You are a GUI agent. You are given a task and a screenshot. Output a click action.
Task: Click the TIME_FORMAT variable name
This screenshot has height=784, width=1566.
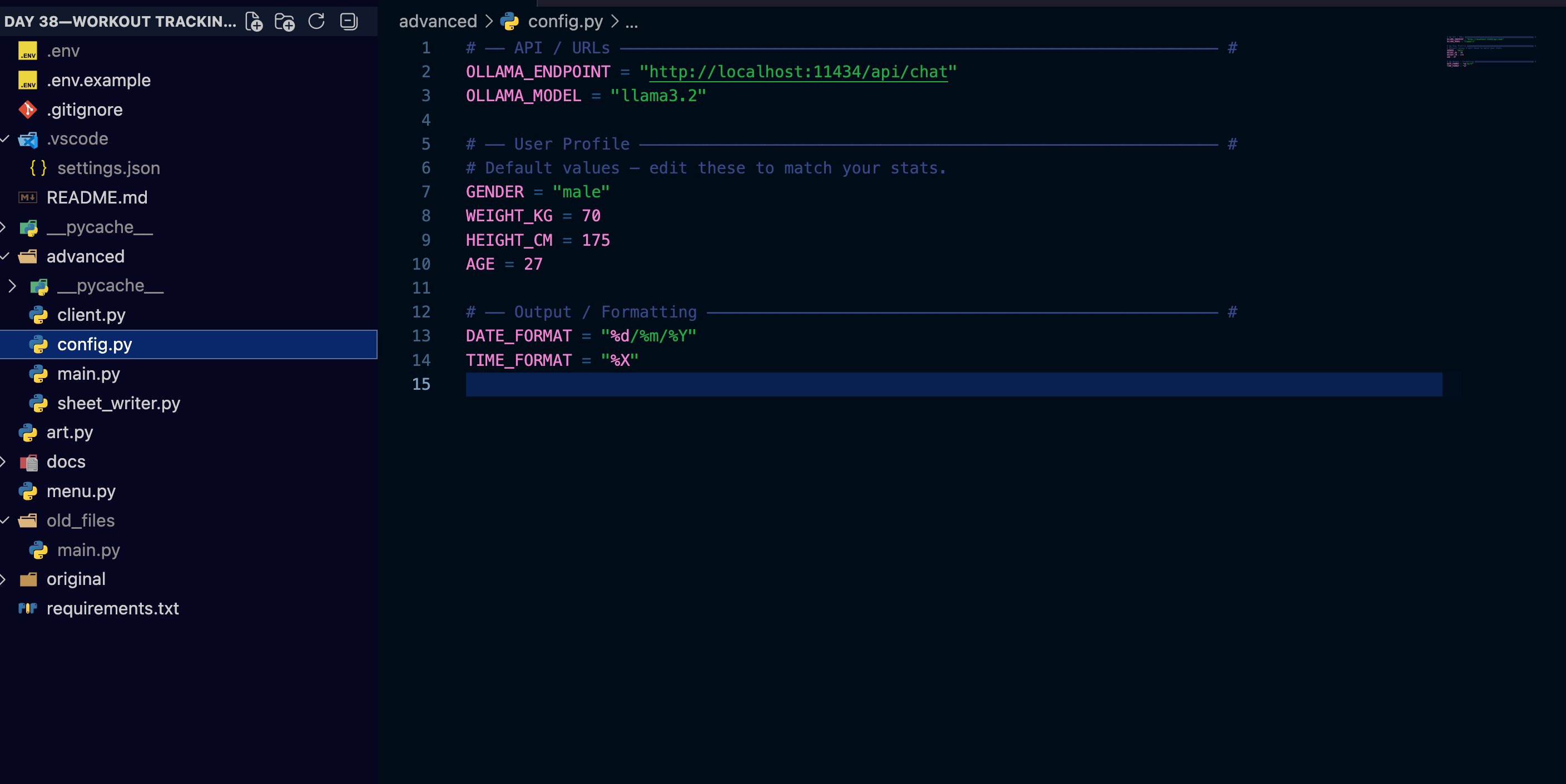coord(518,360)
